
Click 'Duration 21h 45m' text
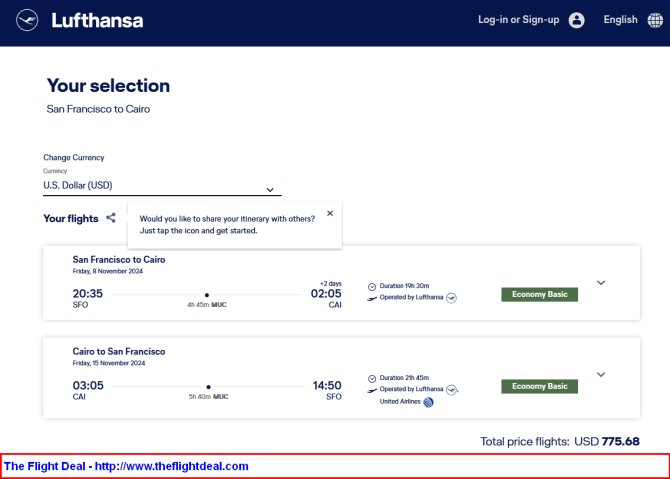tap(404, 378)
